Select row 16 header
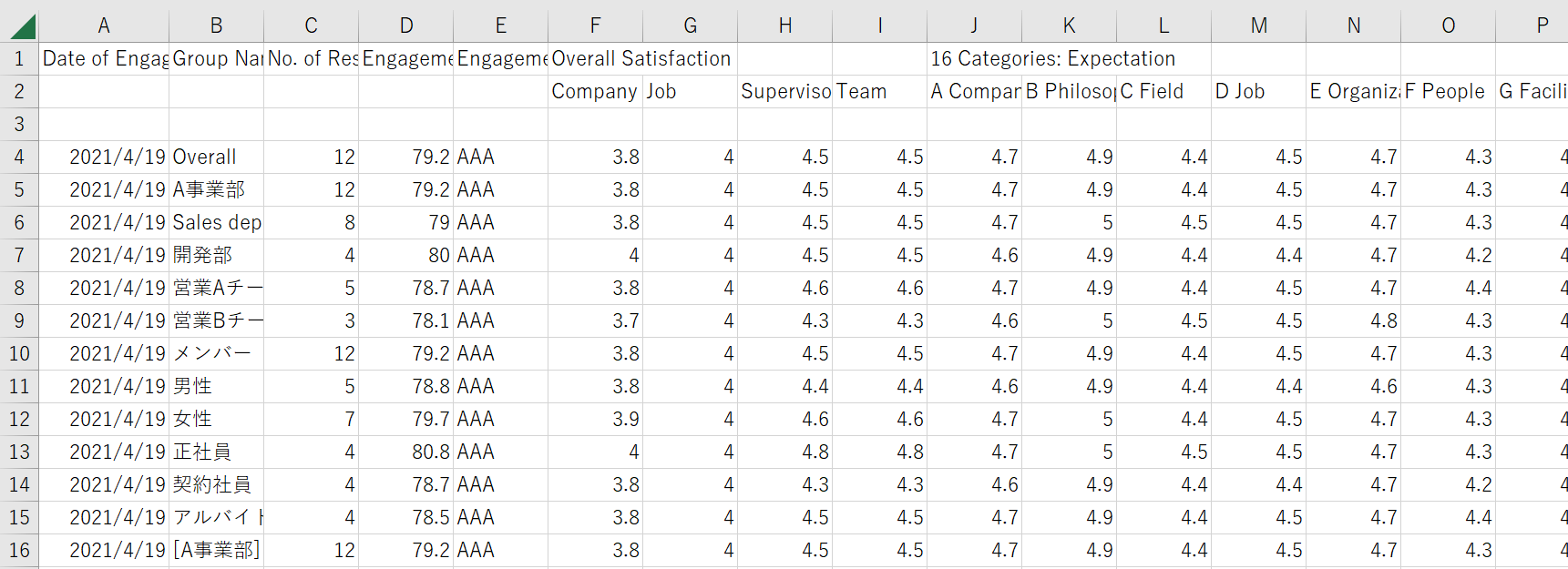 (x=19, y=551)
